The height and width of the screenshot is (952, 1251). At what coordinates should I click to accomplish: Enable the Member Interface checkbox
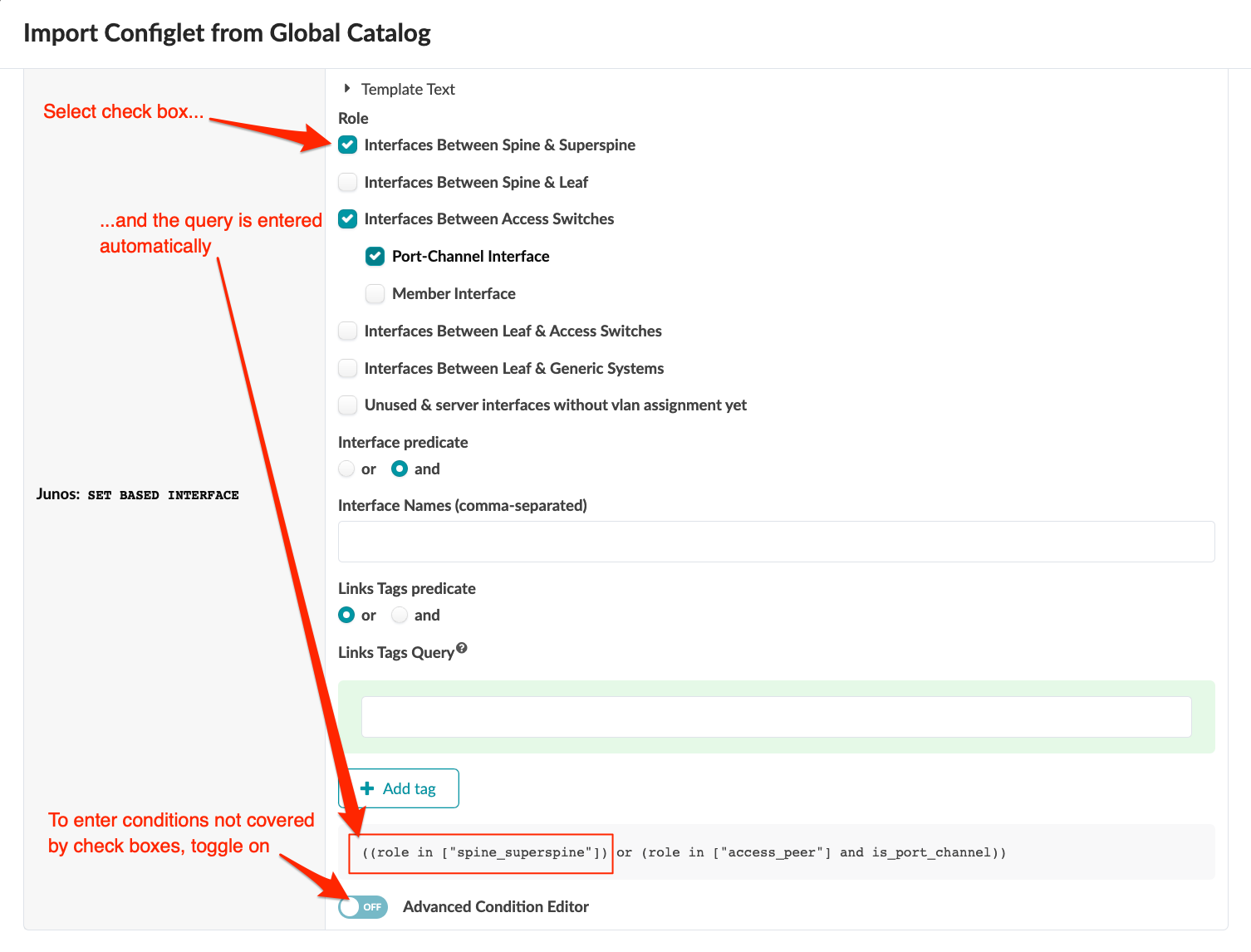coord(375,294)
